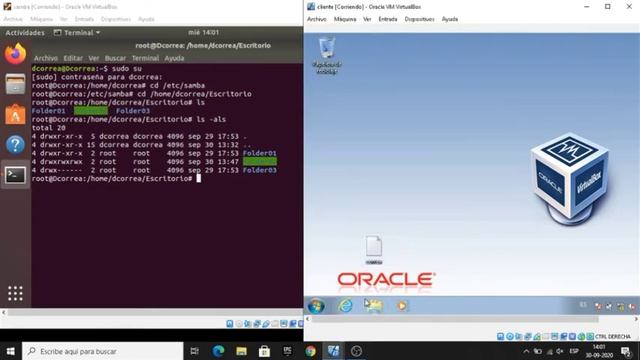Click the volume icon in the host tray
Image resolution: width=640 pixels, height=360 pixels.
pos(560,351)
